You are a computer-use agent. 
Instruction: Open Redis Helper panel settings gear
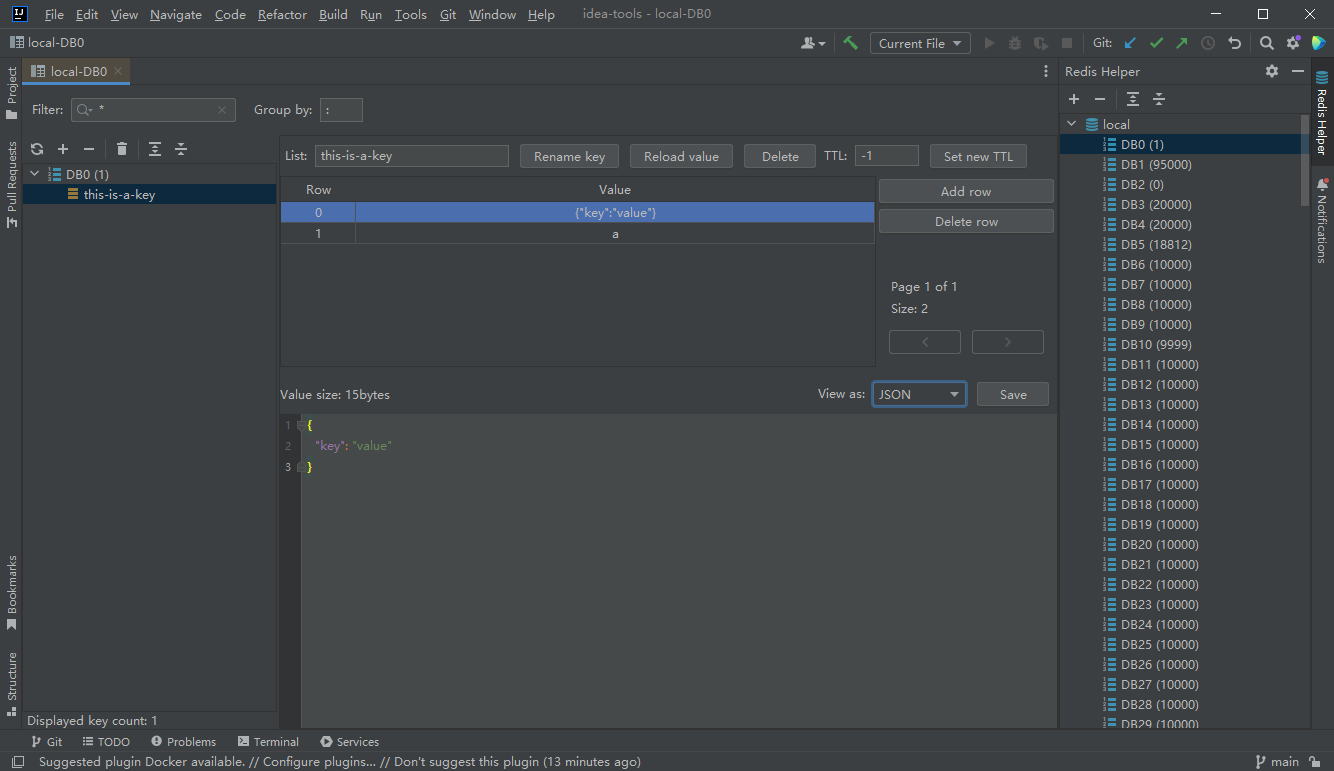[1272, 71]
